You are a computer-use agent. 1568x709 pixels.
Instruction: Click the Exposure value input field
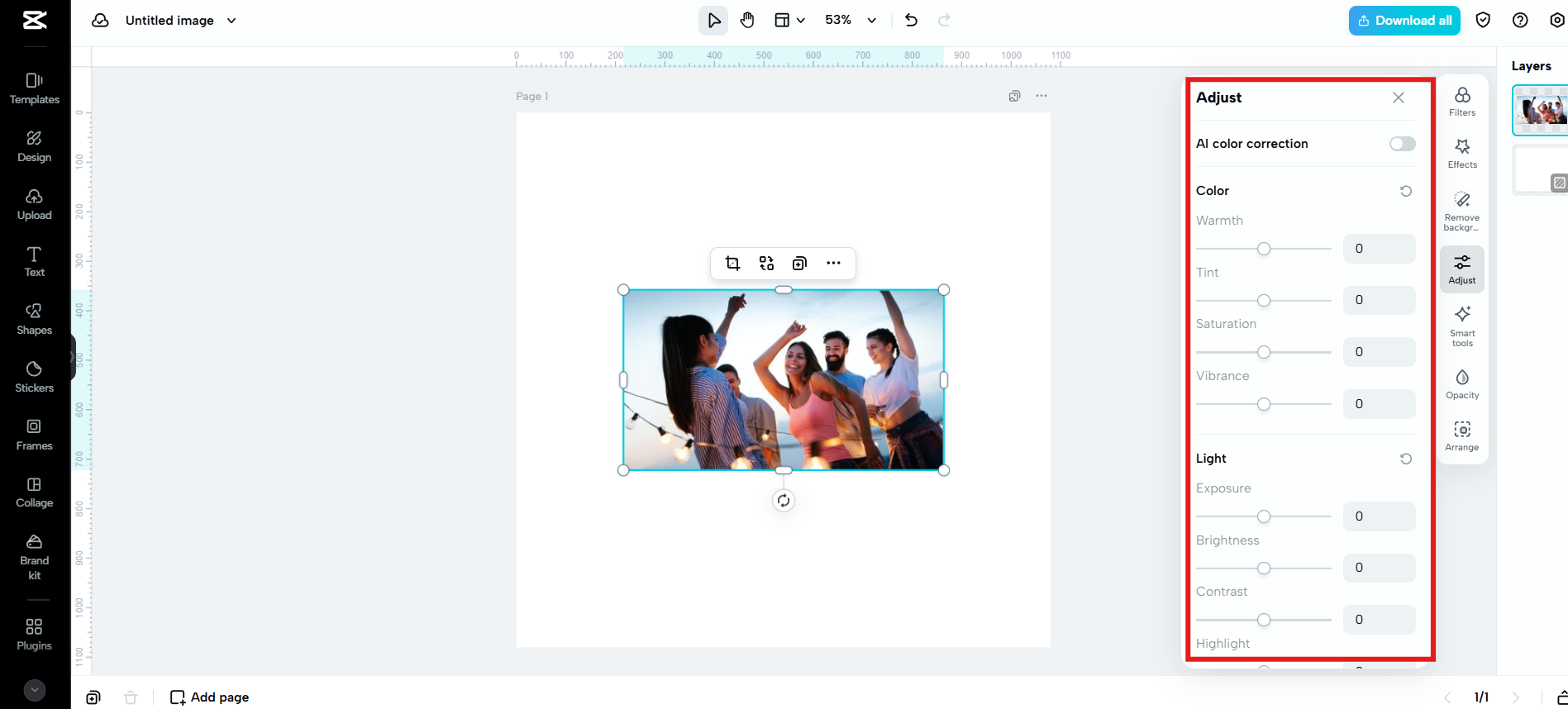tap(1380, 516)
